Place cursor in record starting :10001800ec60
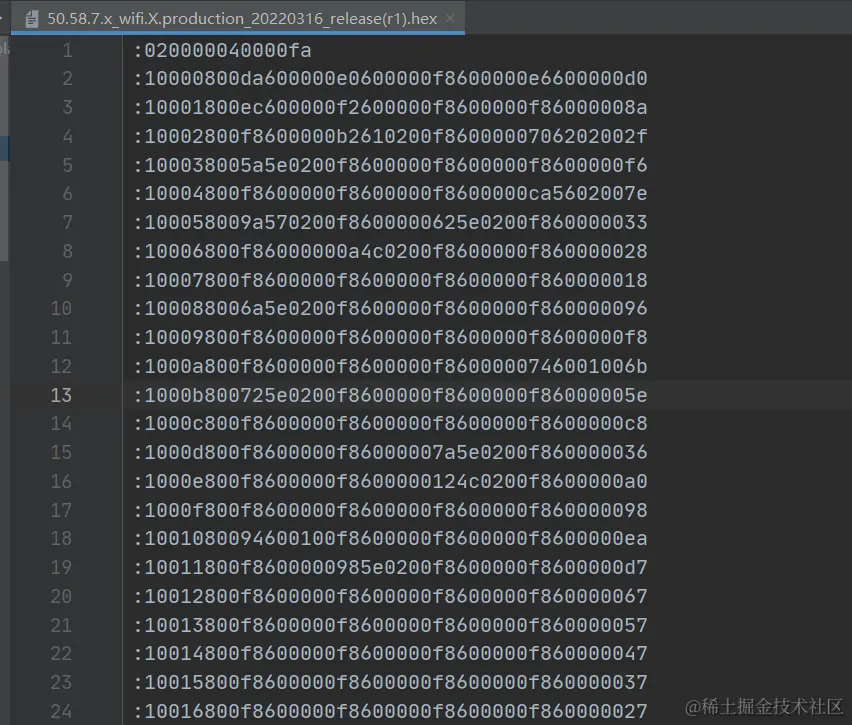852x725 pixels. (391, 108)
